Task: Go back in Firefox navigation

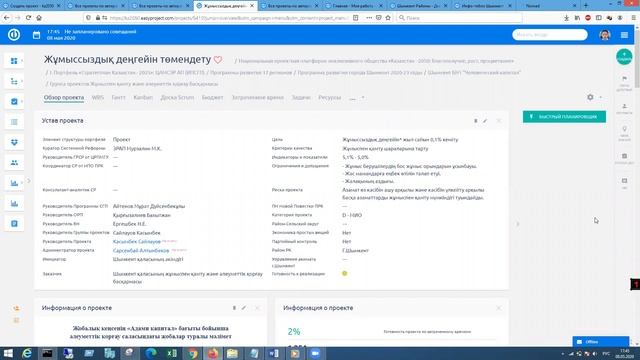Action: click(x=7, y=18)
